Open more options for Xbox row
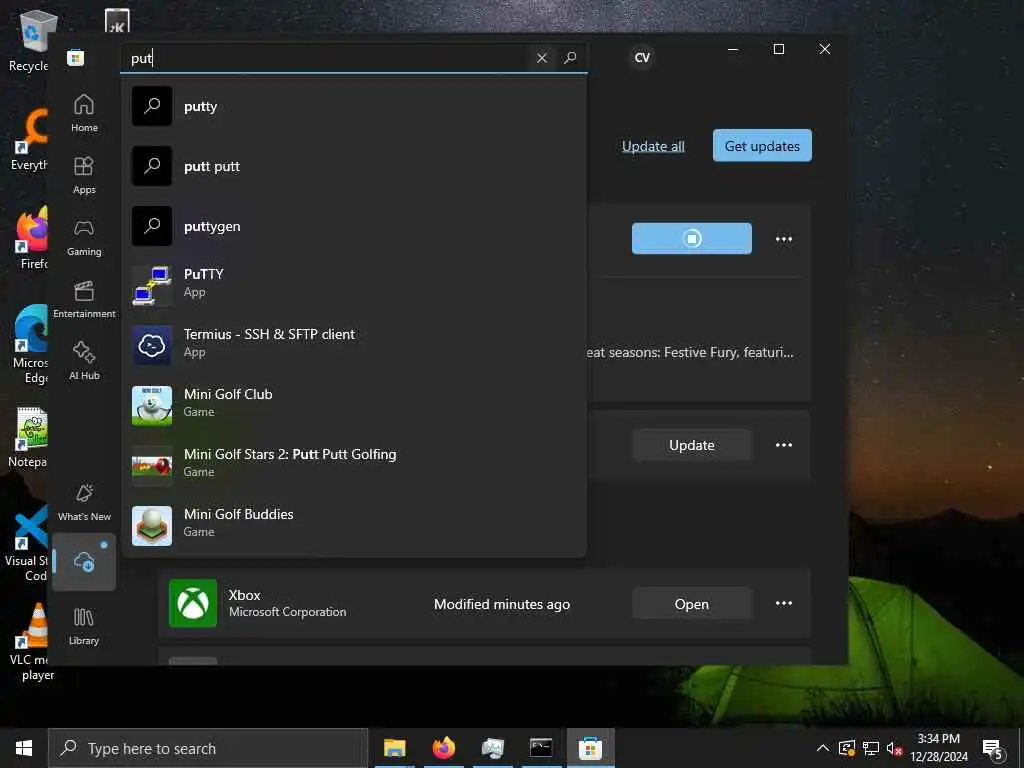 [x=784, y=603]
